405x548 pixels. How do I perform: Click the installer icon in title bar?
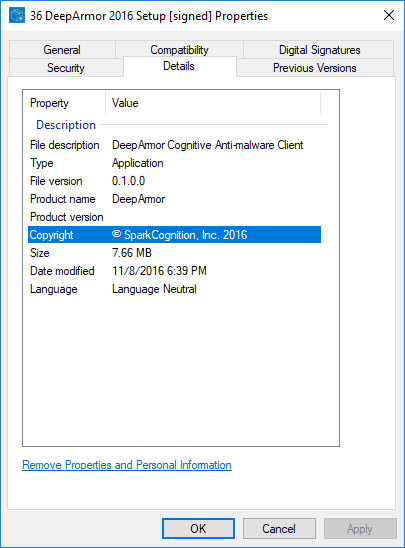17,15
